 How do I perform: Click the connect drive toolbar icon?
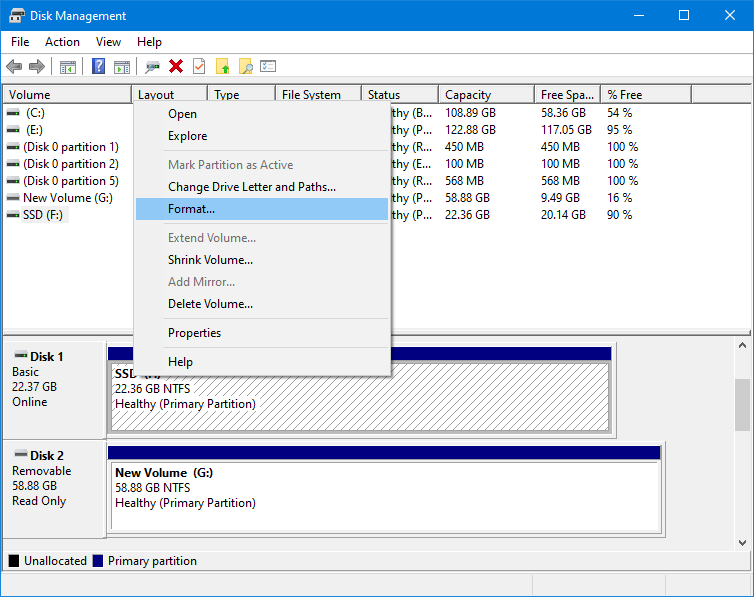[x=152, y=67]
